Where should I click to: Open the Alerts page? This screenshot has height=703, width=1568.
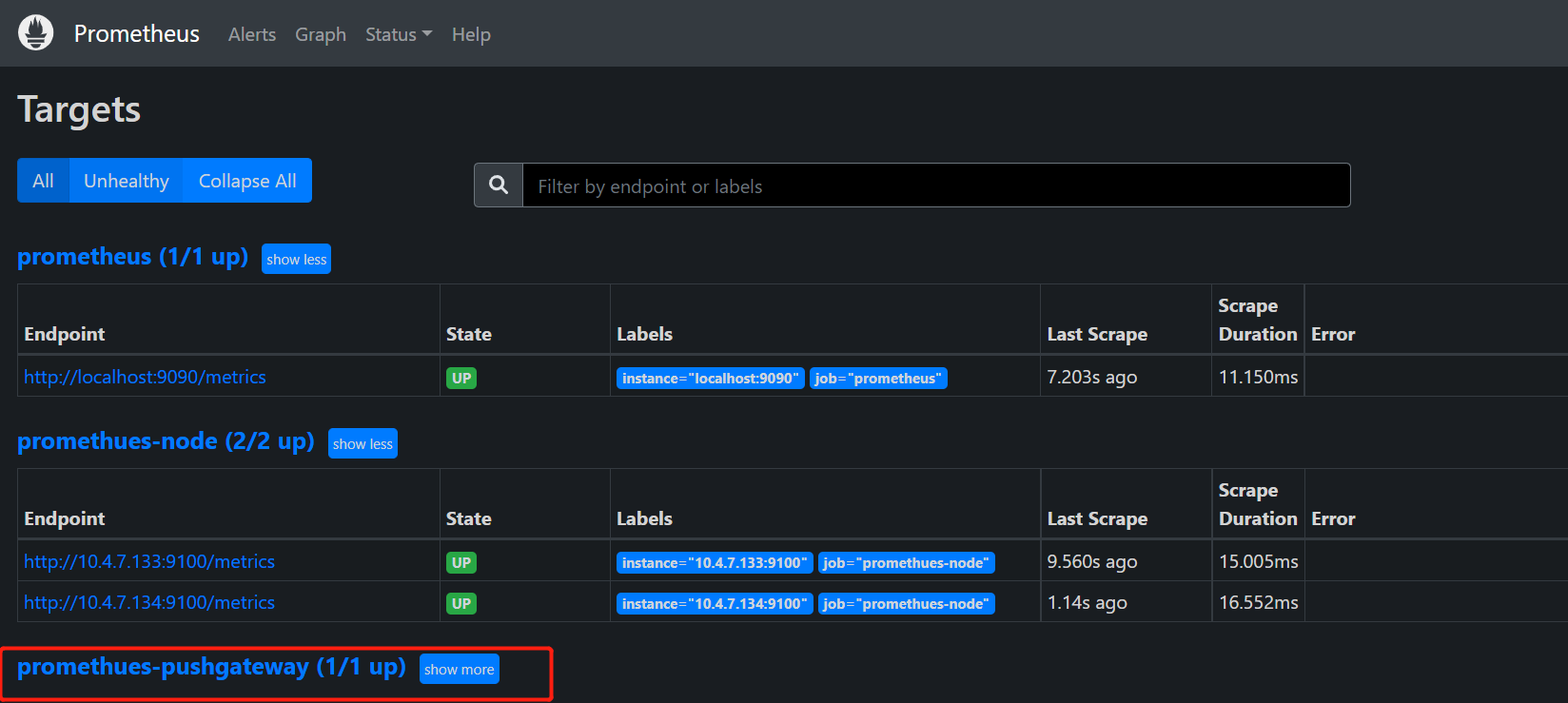252,34
